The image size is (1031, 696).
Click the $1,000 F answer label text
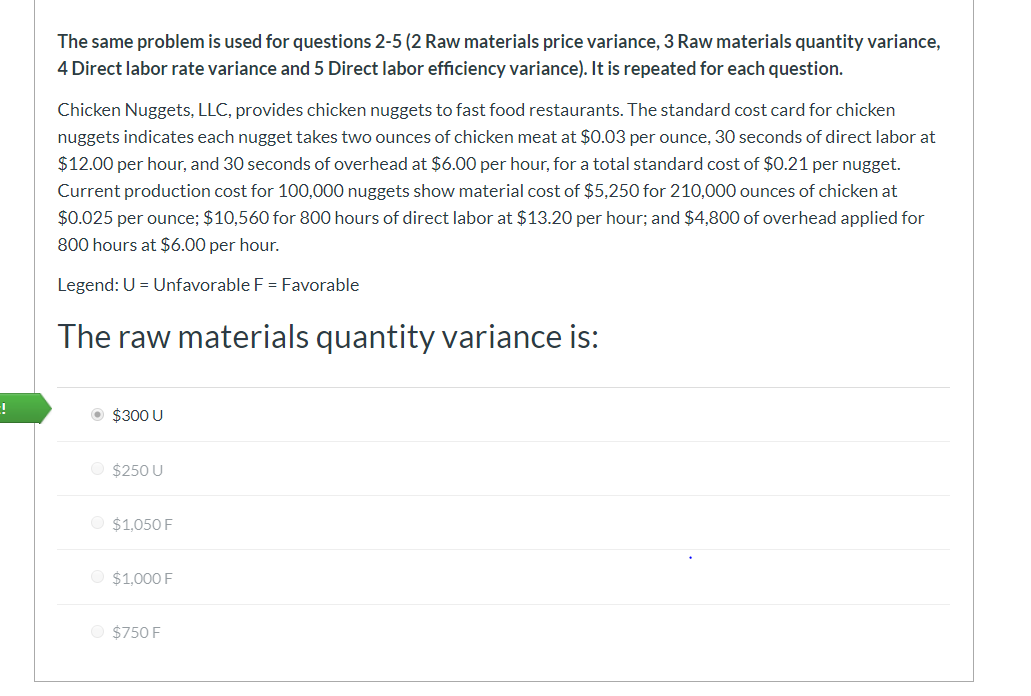coord(141,577)
